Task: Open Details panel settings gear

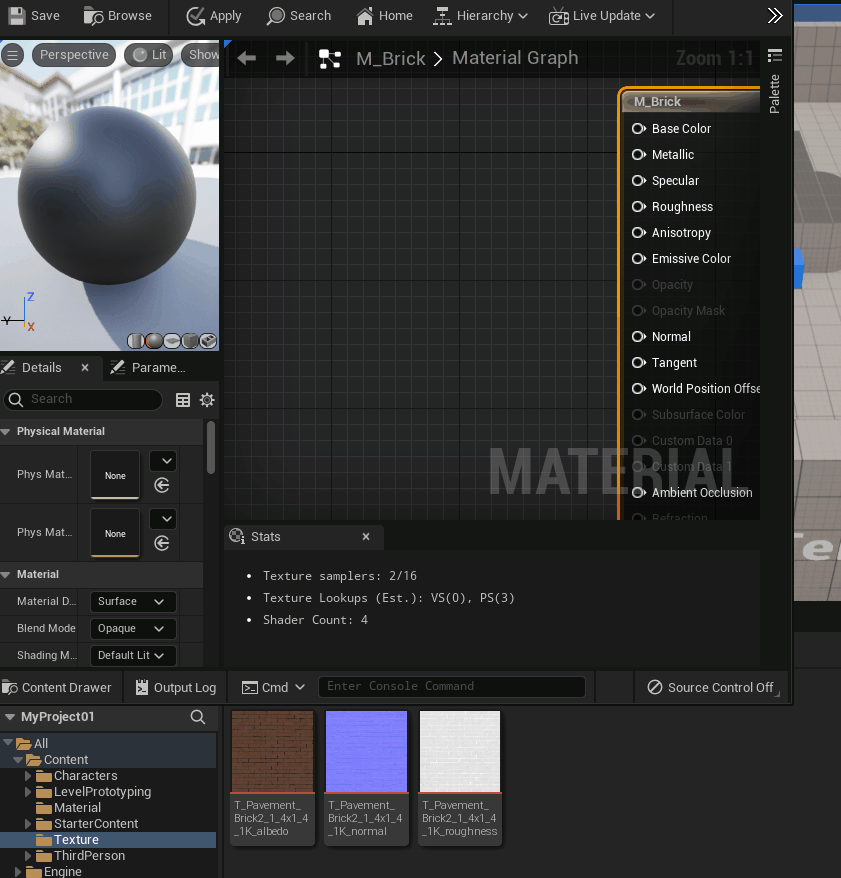Action: tap(207, 400)
